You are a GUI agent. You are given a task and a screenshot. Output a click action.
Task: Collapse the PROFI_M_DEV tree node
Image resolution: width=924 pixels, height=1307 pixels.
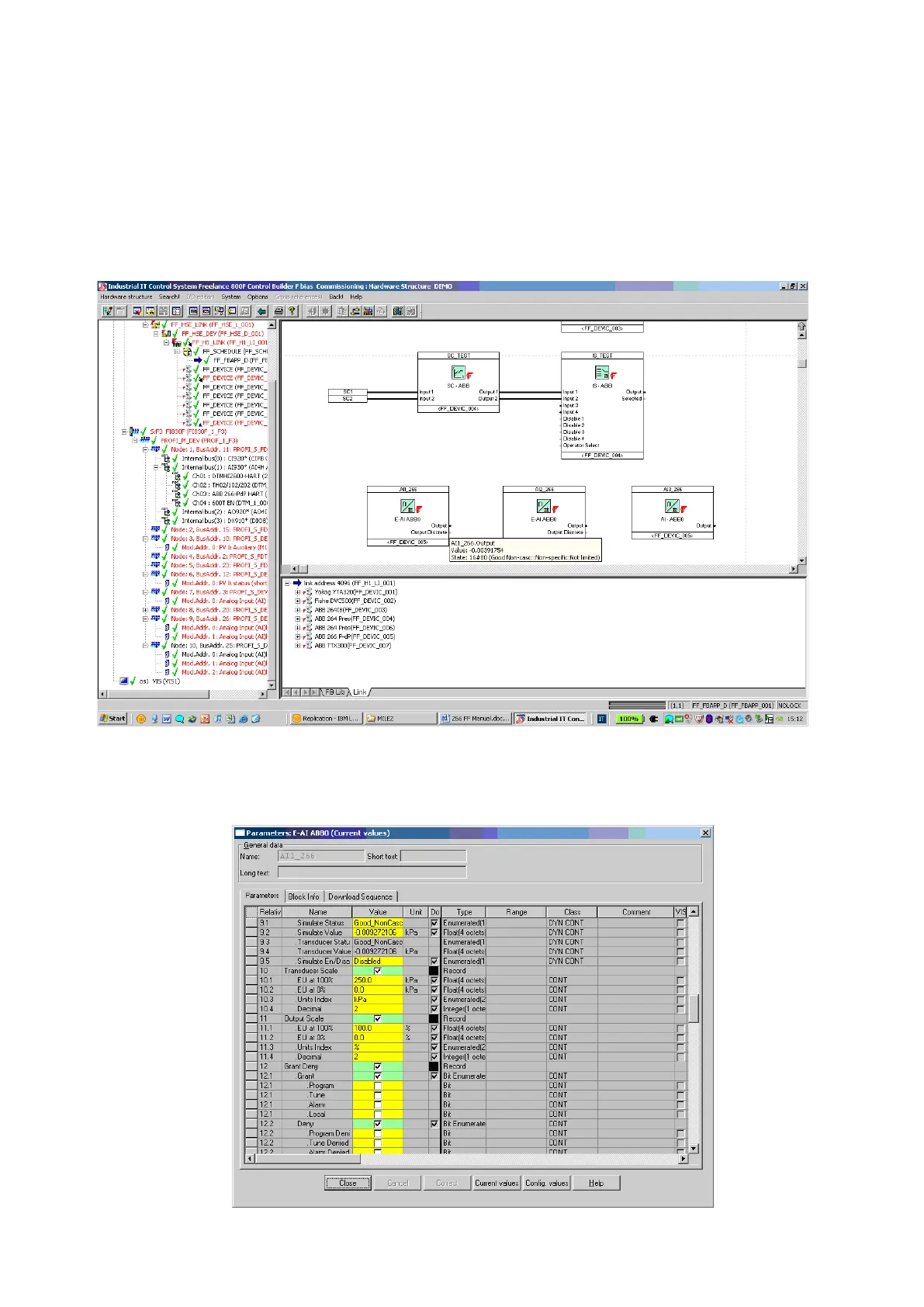click(134, 440)
